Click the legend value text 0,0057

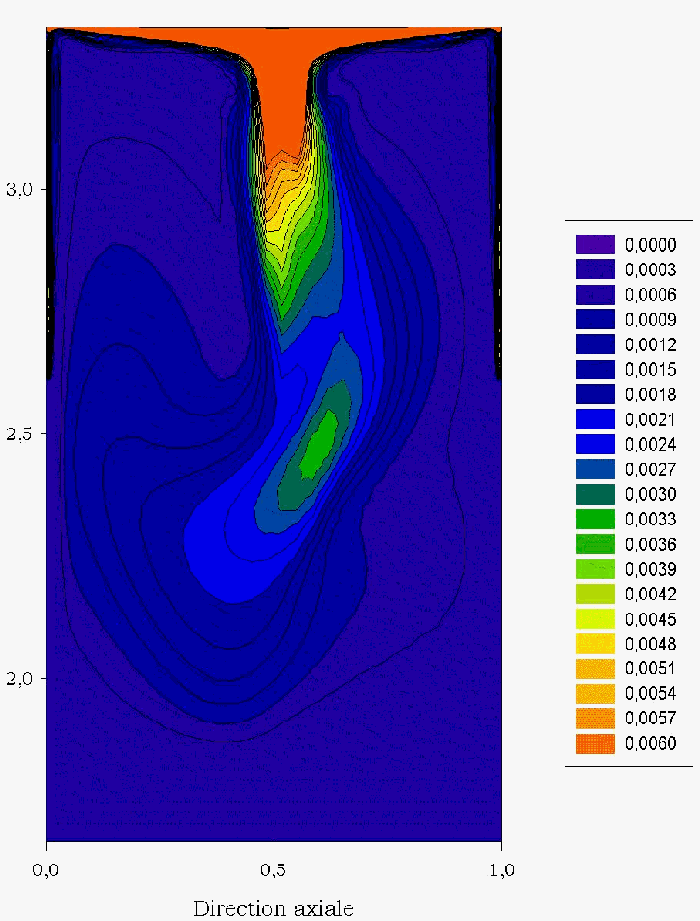(x=651, y=719)
